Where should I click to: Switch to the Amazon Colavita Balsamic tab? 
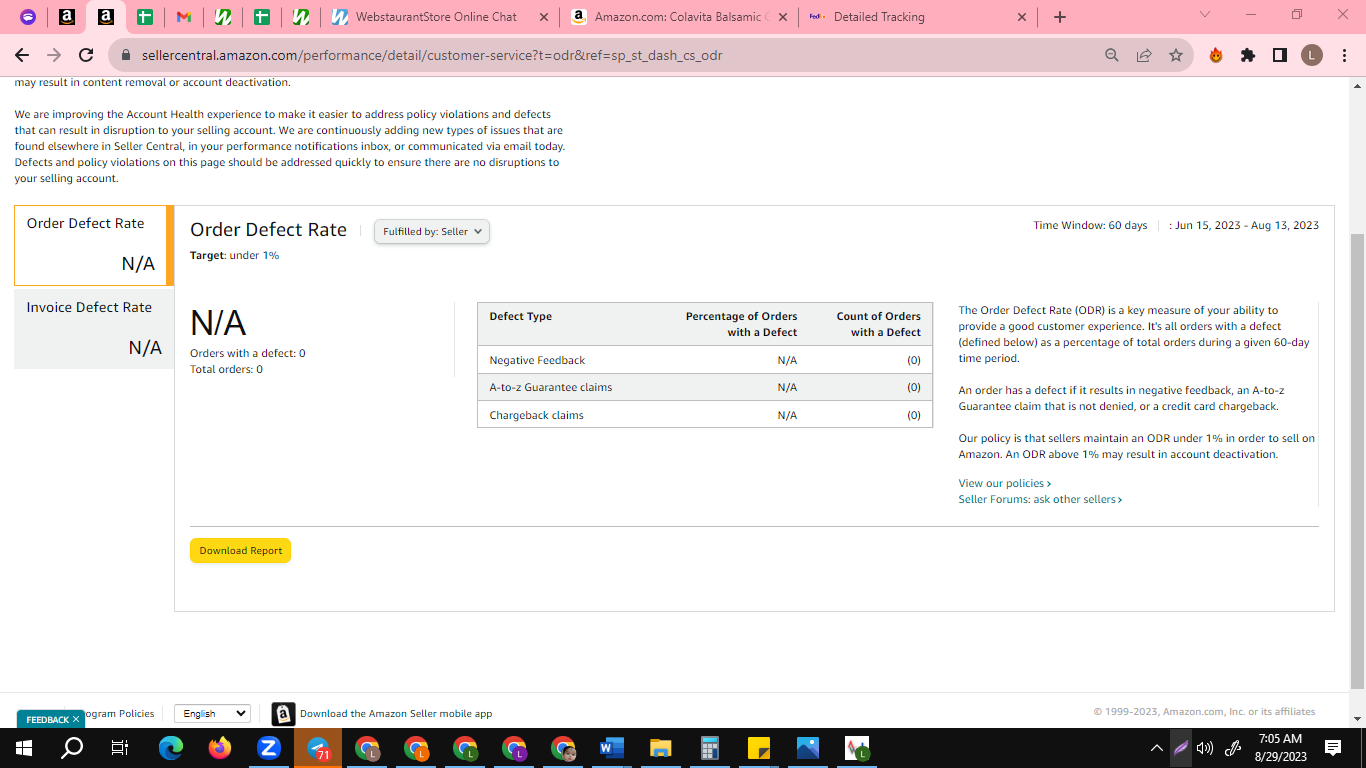pos(679,17)
